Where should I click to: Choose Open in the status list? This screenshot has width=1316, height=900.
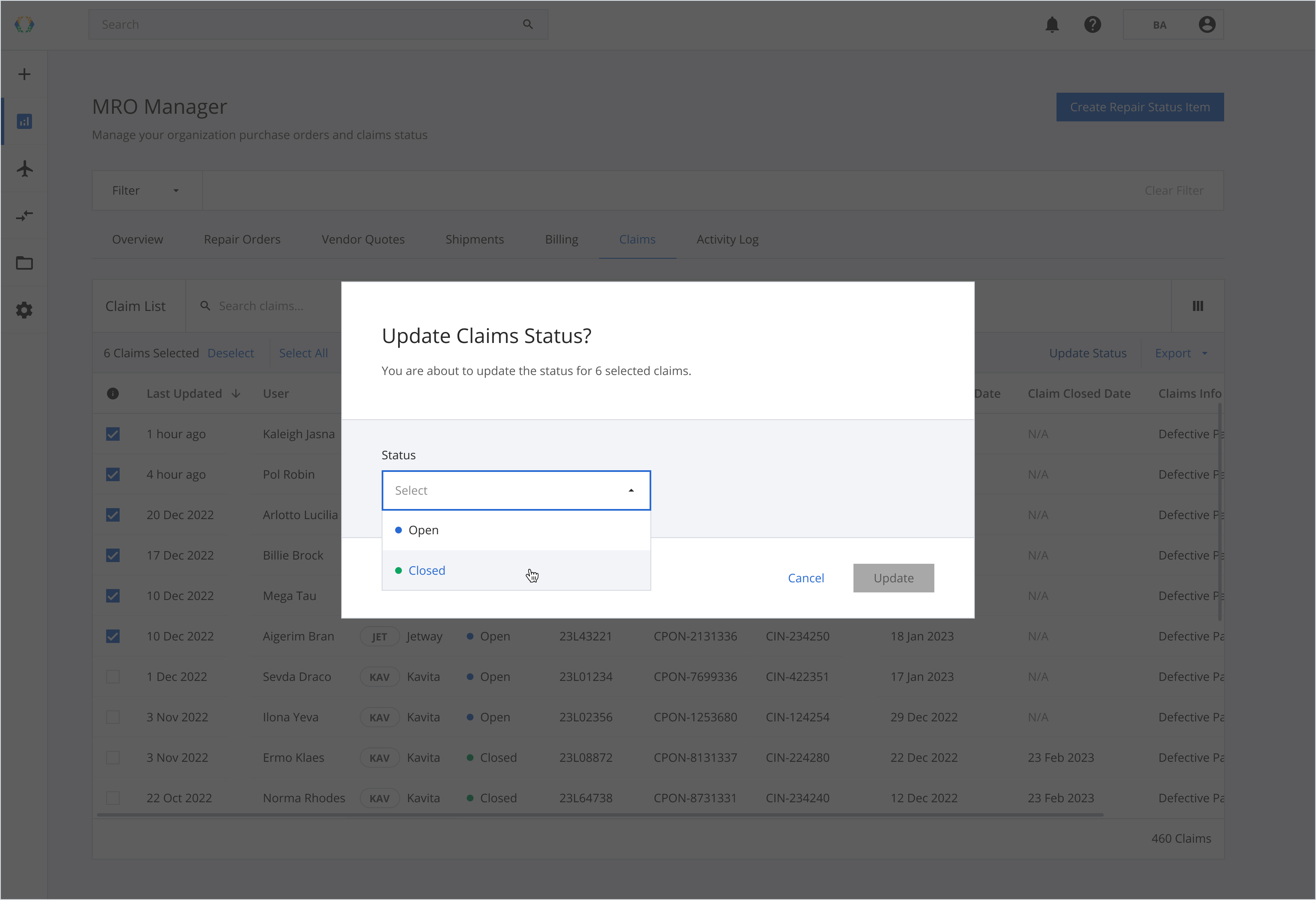pos(516,530)
